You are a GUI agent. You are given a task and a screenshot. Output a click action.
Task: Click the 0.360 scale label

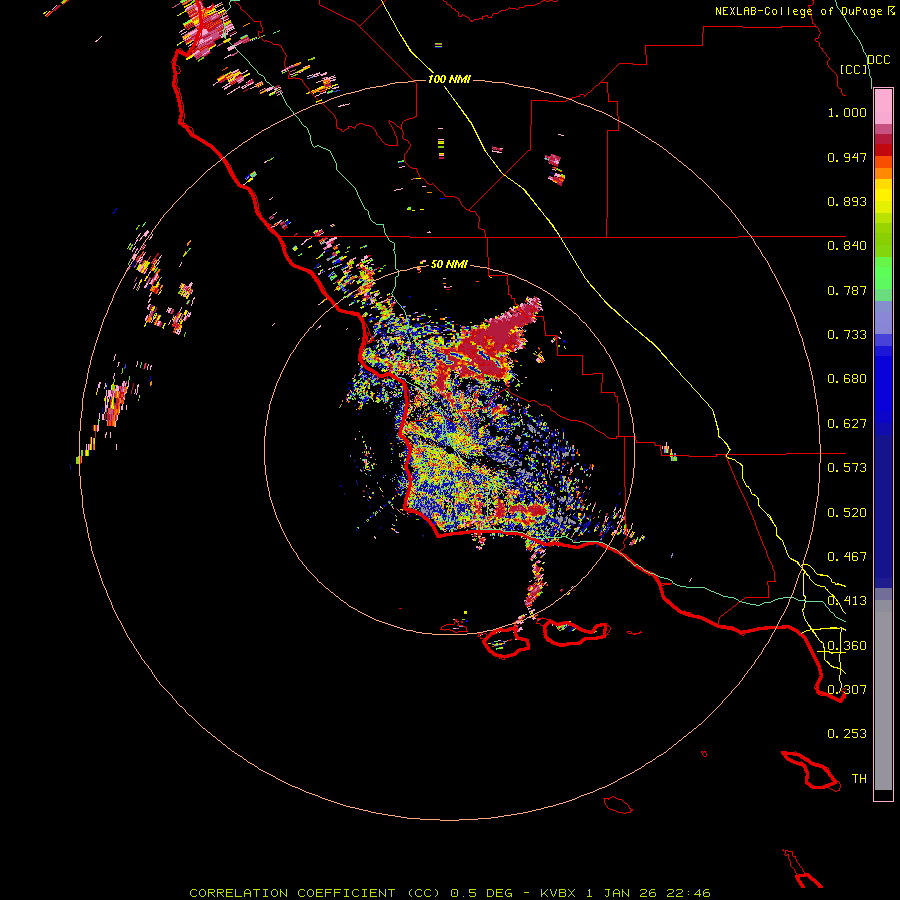coord(847,646)
